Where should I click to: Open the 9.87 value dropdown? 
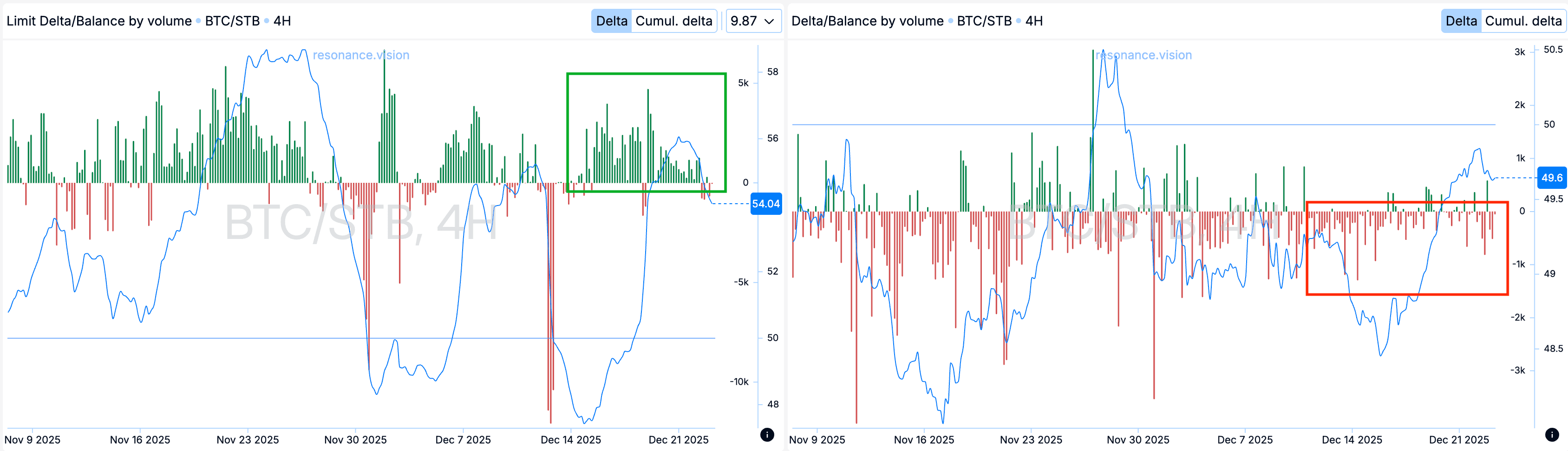coord(752,21)
